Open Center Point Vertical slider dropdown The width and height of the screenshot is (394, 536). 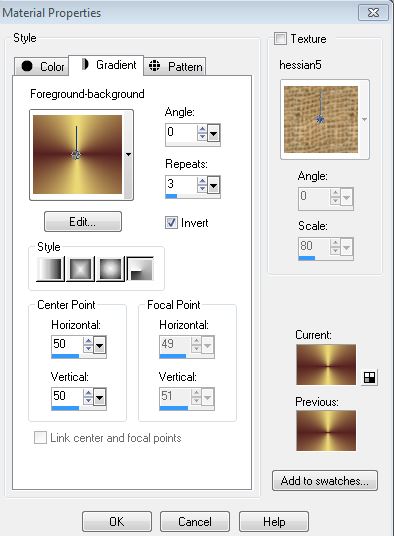[x=99, y=397]
